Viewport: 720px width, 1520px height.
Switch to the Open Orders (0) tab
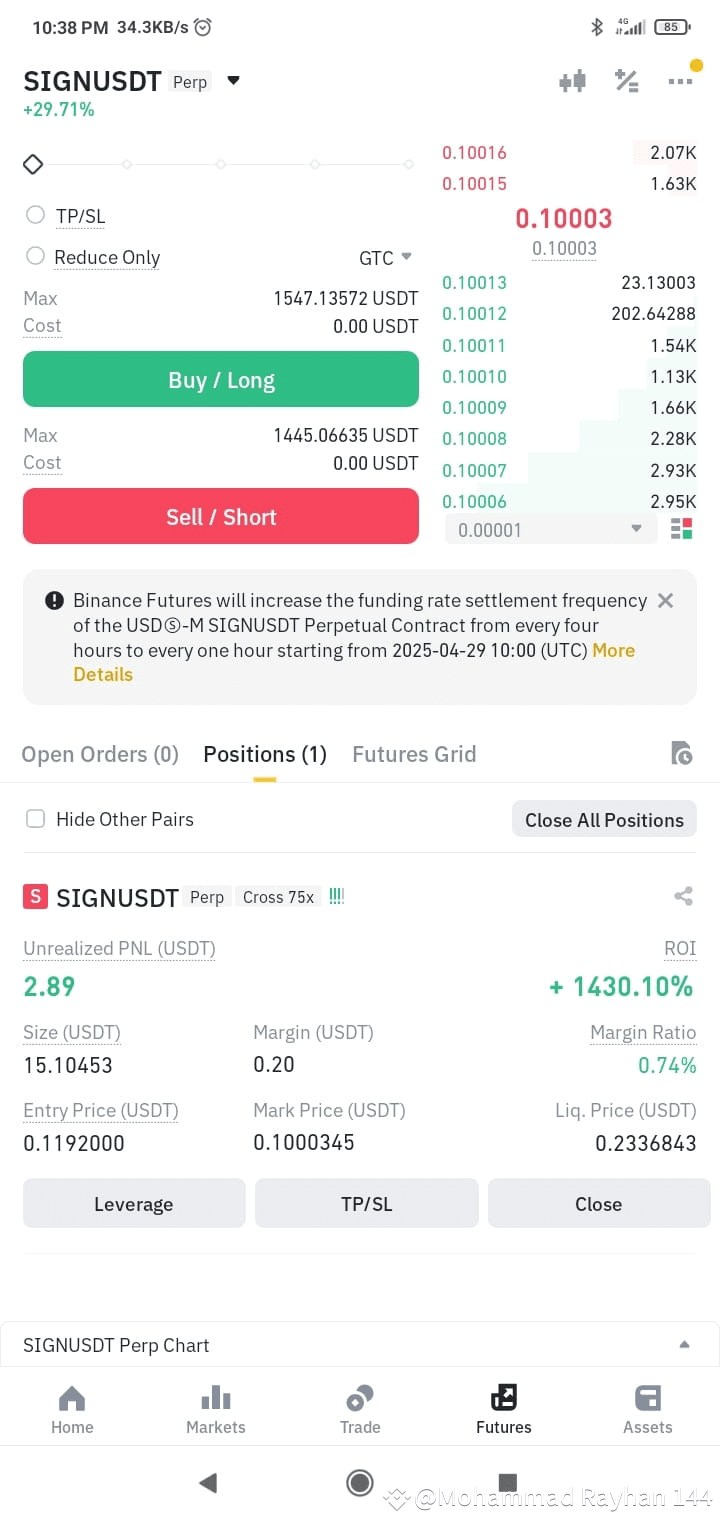(100, 754)
